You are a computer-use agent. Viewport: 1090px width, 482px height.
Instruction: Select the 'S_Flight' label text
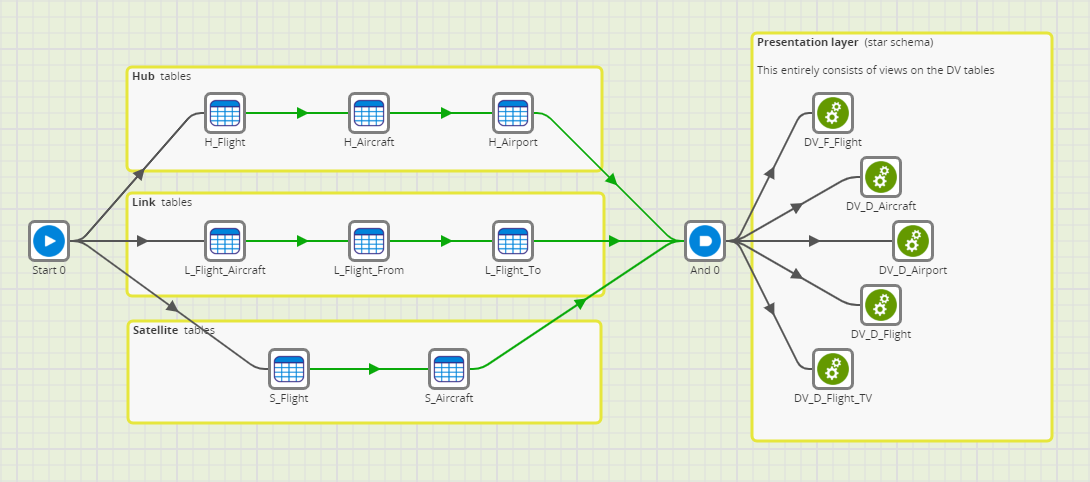click(x=289, y=399)
